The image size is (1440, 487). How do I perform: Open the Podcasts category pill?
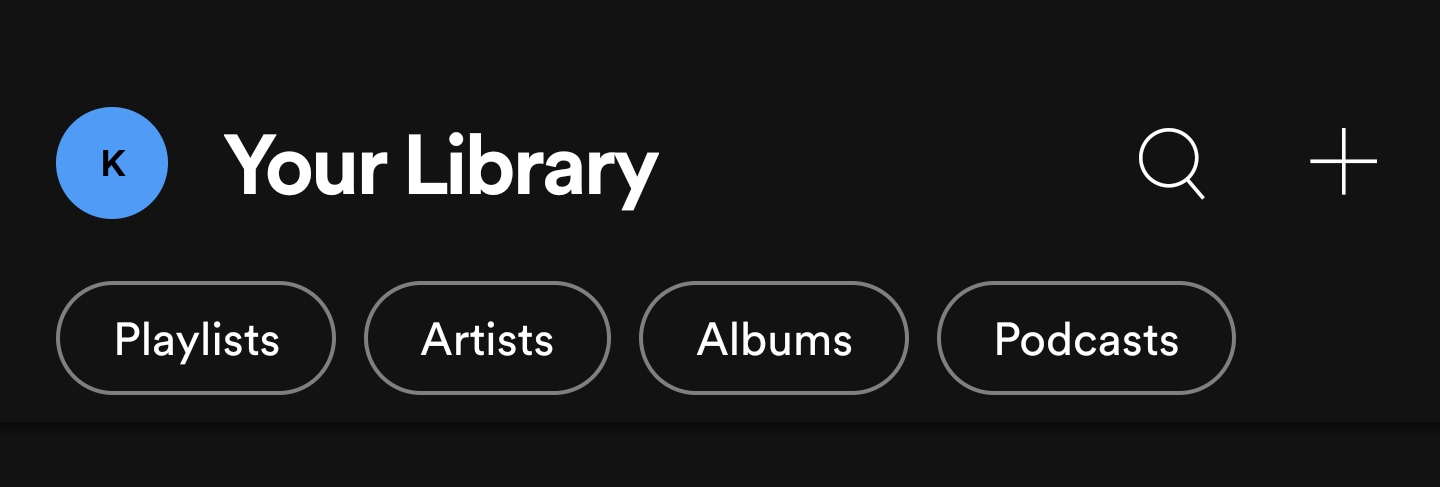point(1086,339)
